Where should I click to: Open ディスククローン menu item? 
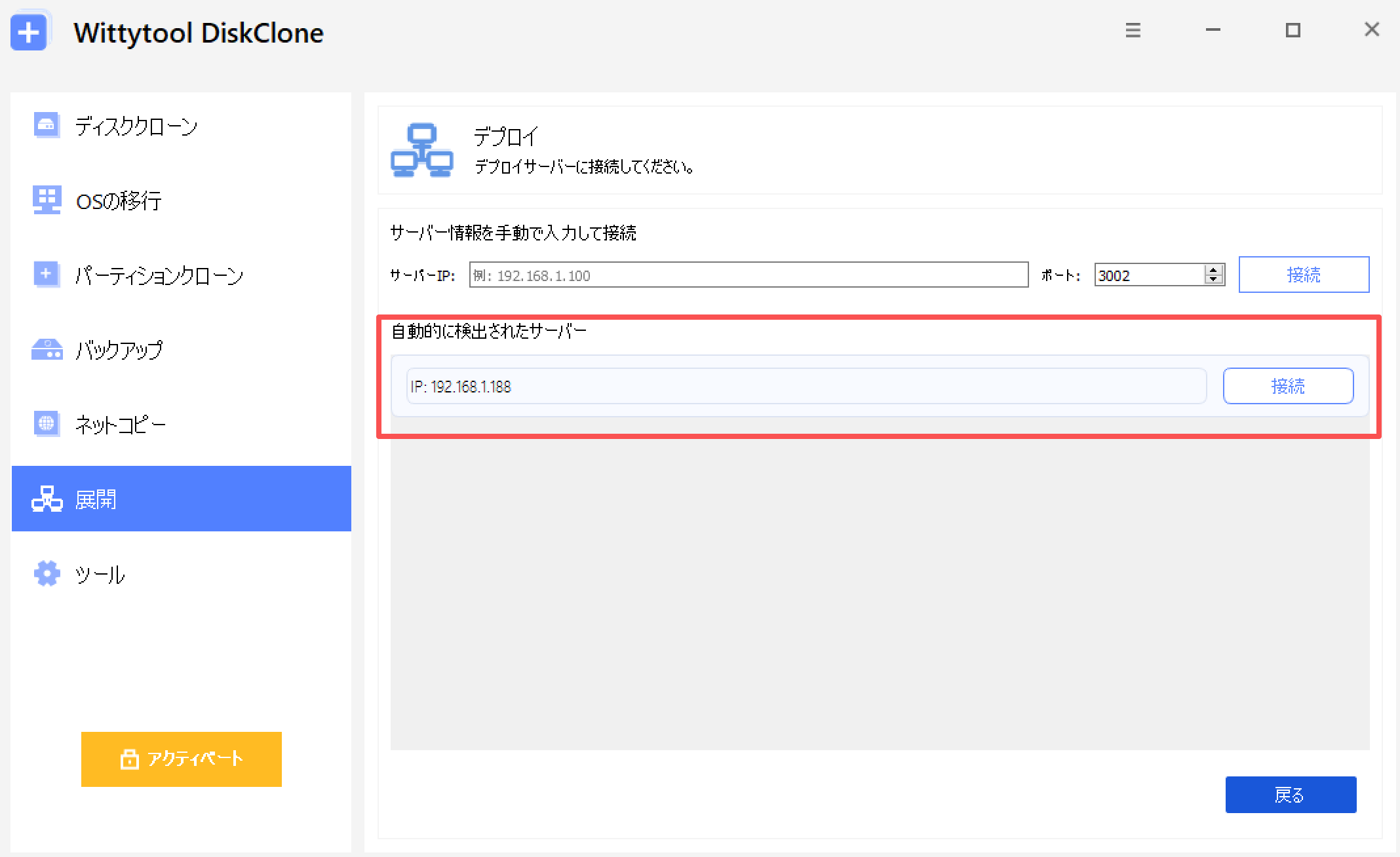coord(182,125)
